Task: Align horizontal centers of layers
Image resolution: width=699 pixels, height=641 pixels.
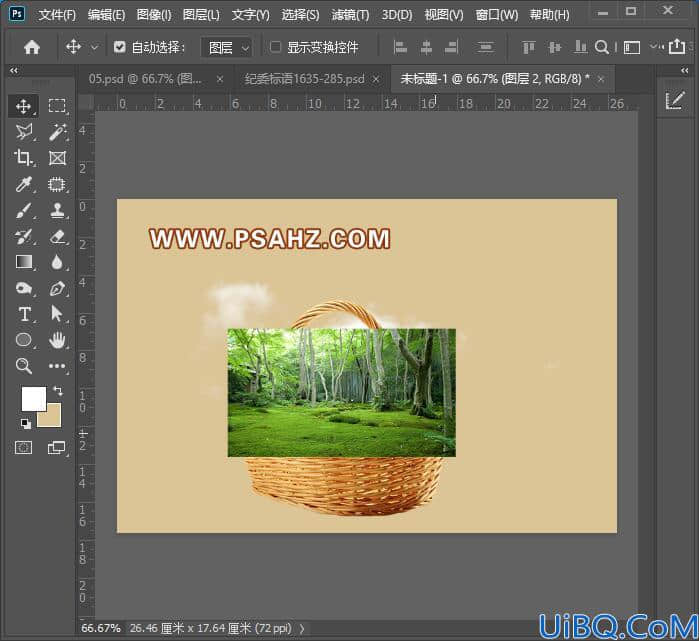Action: coord(426,47)
